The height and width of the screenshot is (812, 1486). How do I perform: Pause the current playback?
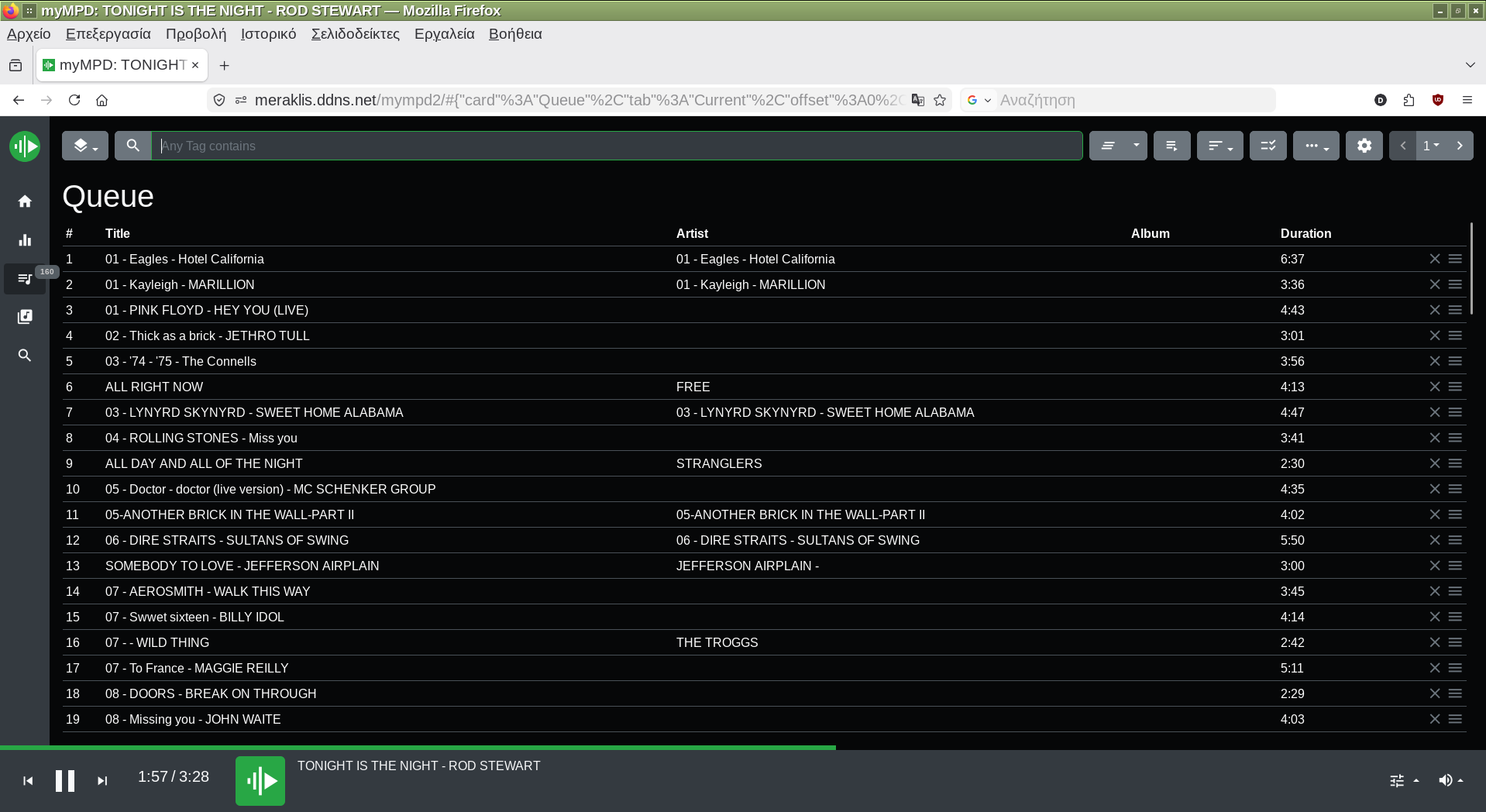(x=65, y=780)
